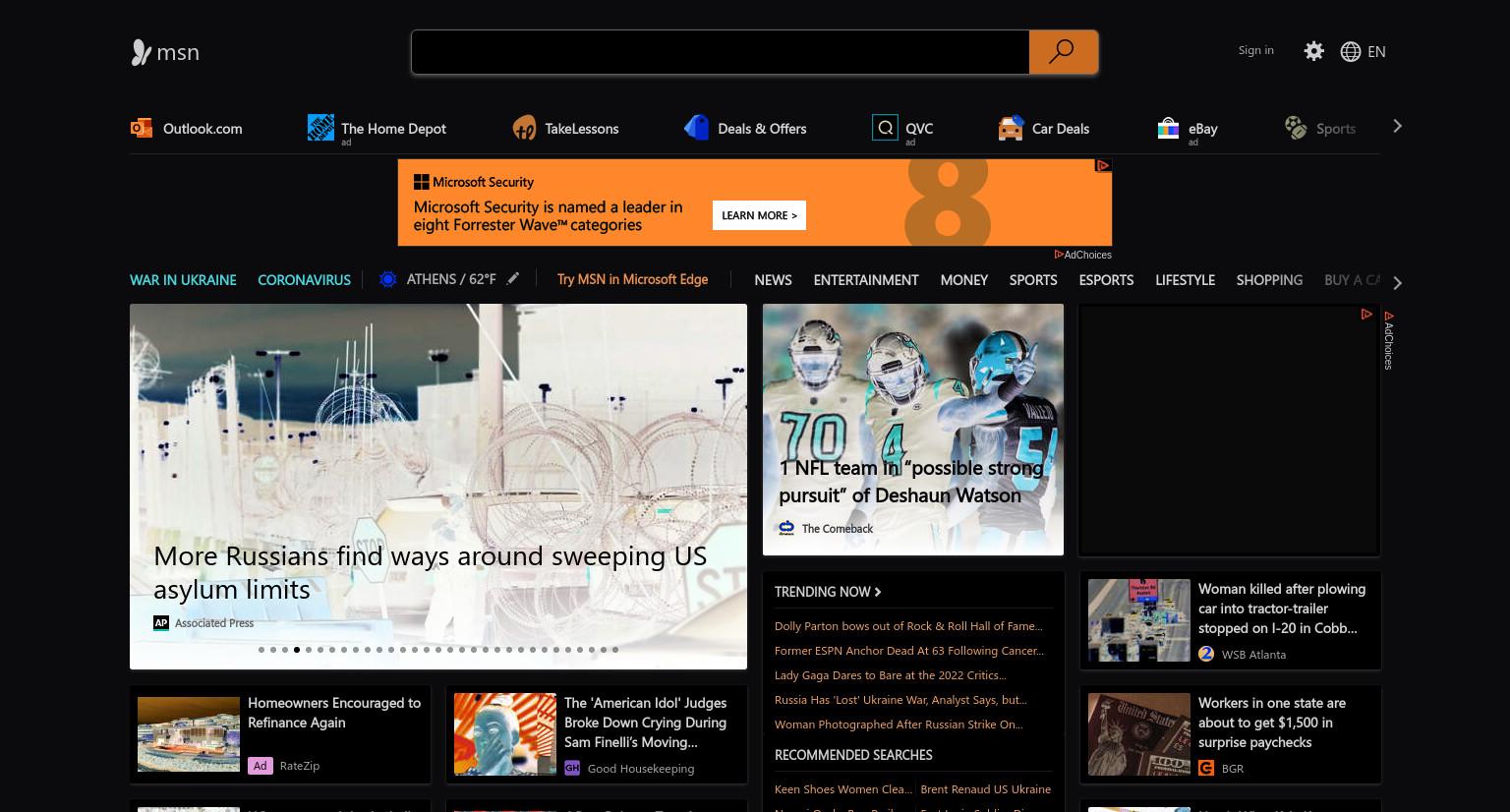
Task: Click American Idol story thumbnail image
Action: (x=505, y=734)
